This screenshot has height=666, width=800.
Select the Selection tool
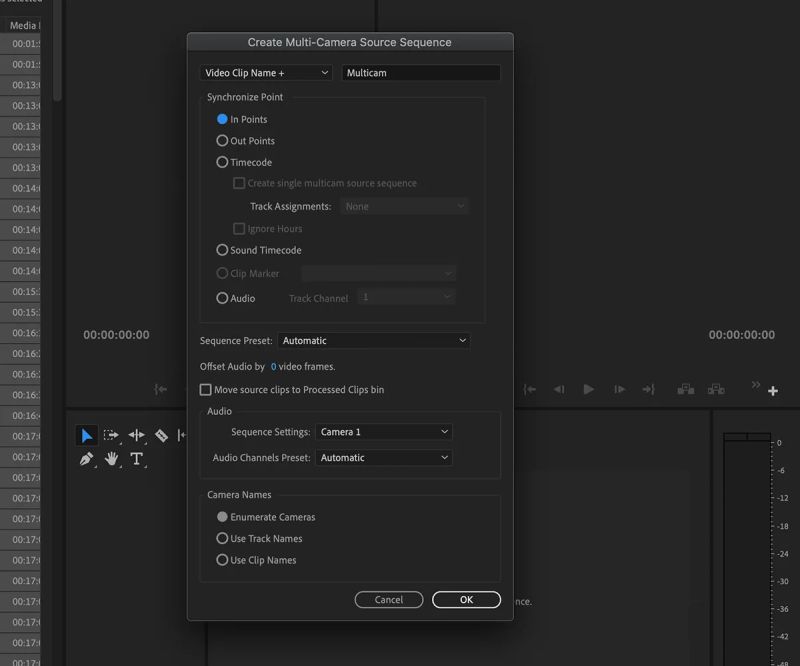85,435
